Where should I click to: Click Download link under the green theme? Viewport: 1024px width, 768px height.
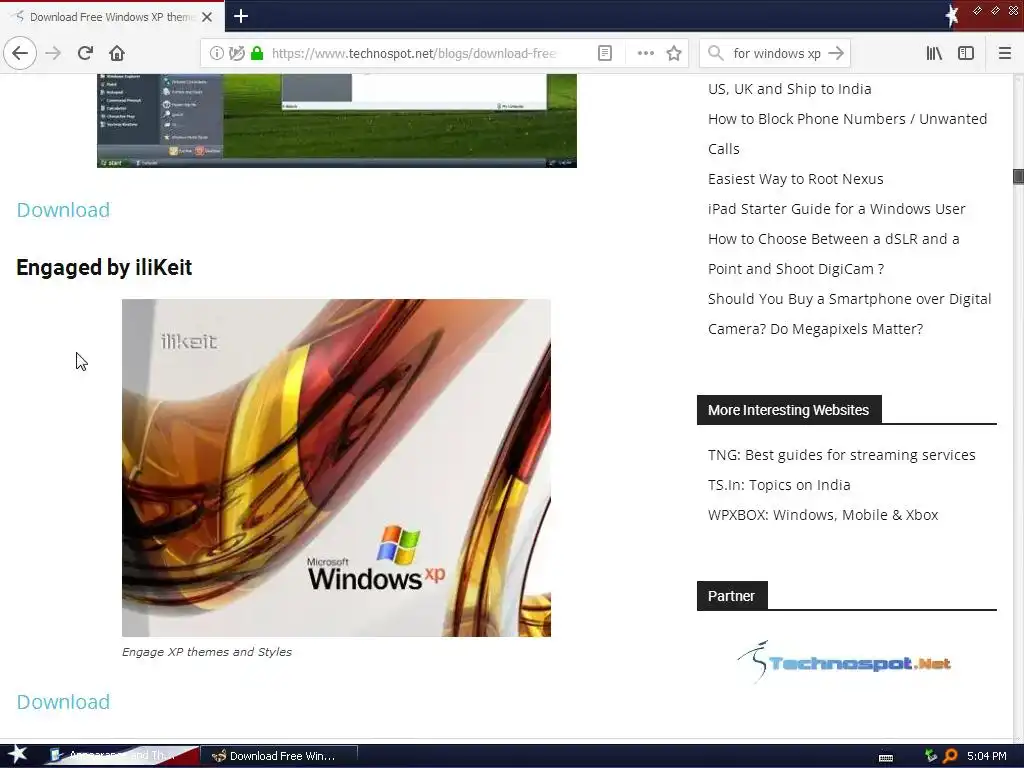point(63,210)
